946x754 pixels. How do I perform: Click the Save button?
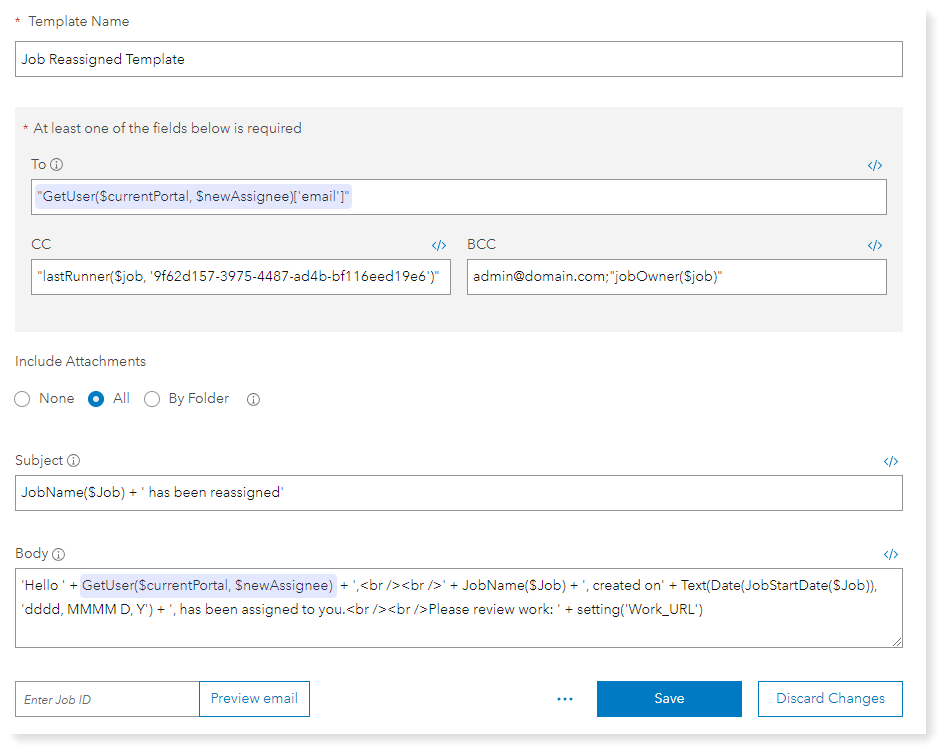669,699
